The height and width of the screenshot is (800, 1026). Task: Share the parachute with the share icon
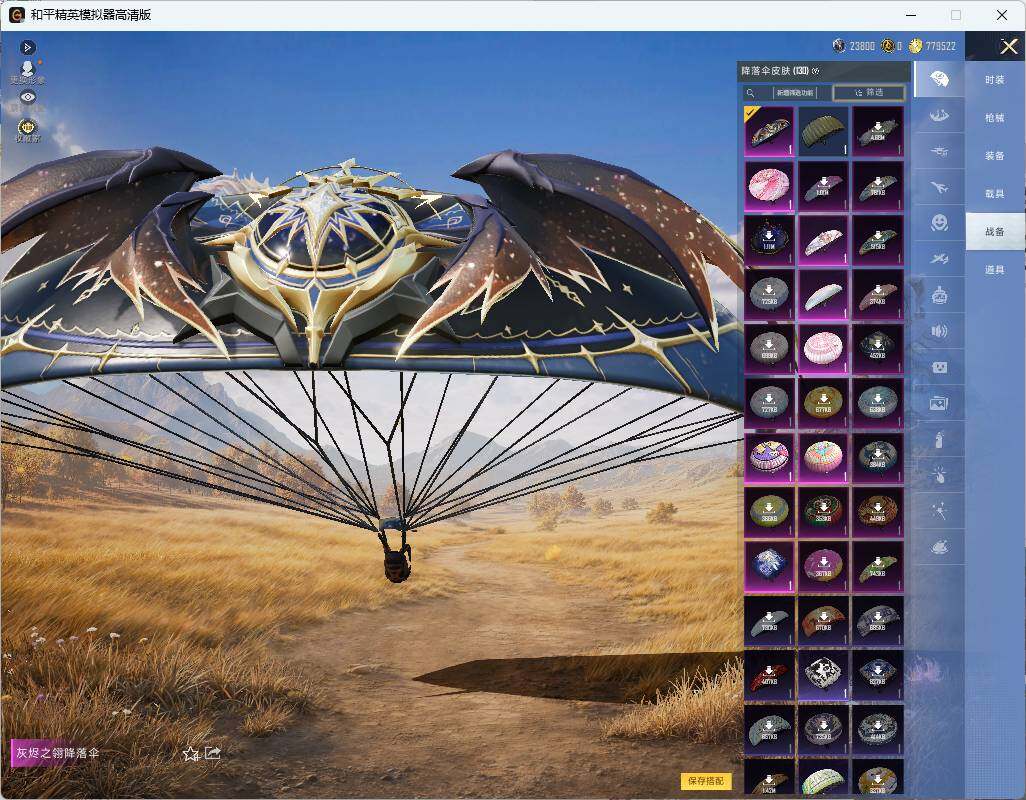[213, 754]
